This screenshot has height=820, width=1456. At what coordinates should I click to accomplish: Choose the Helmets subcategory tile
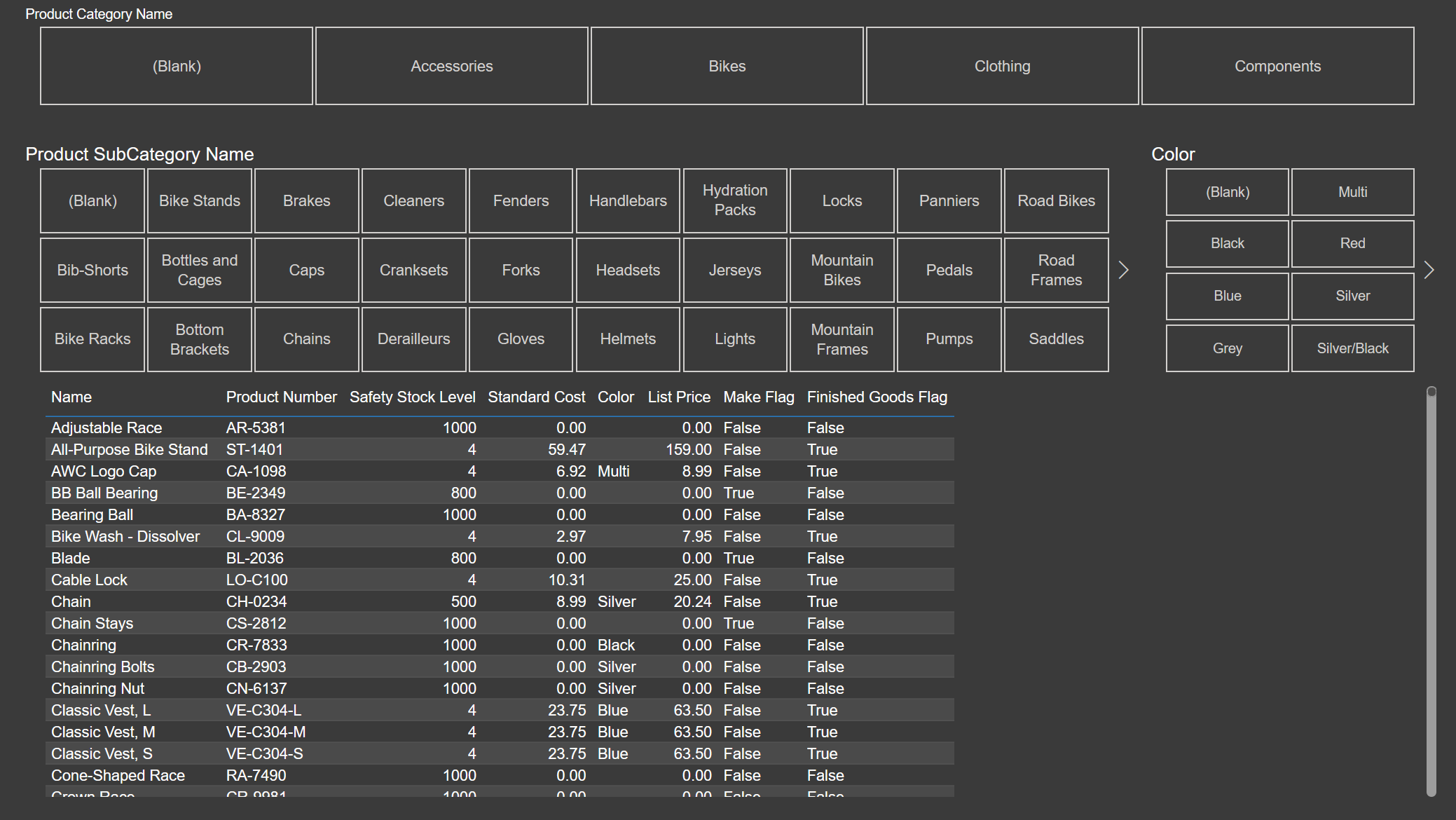point(628,339)
